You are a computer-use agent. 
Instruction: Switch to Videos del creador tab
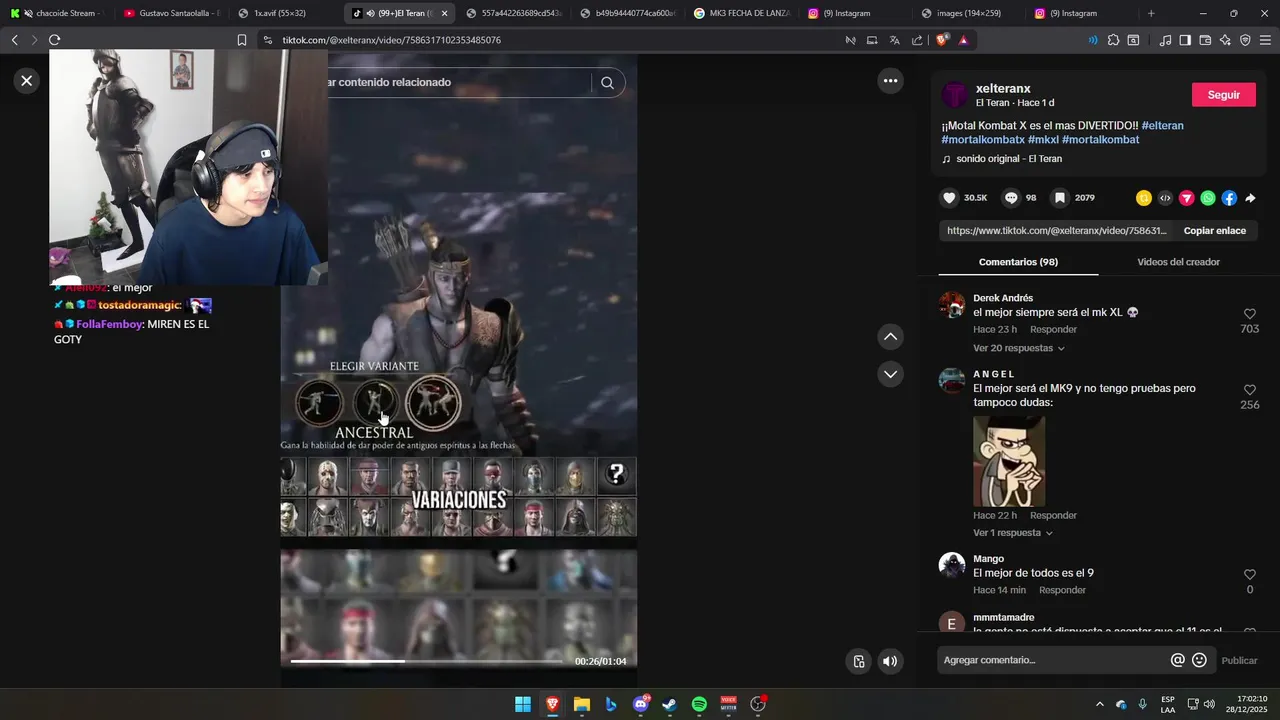click(x=1178, y=262)
